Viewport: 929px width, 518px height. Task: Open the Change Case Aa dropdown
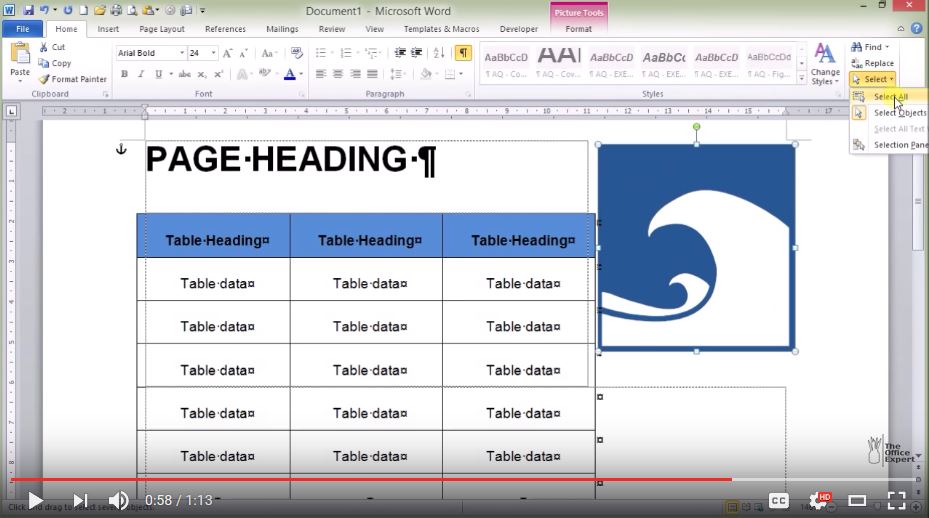coord(268,53)
